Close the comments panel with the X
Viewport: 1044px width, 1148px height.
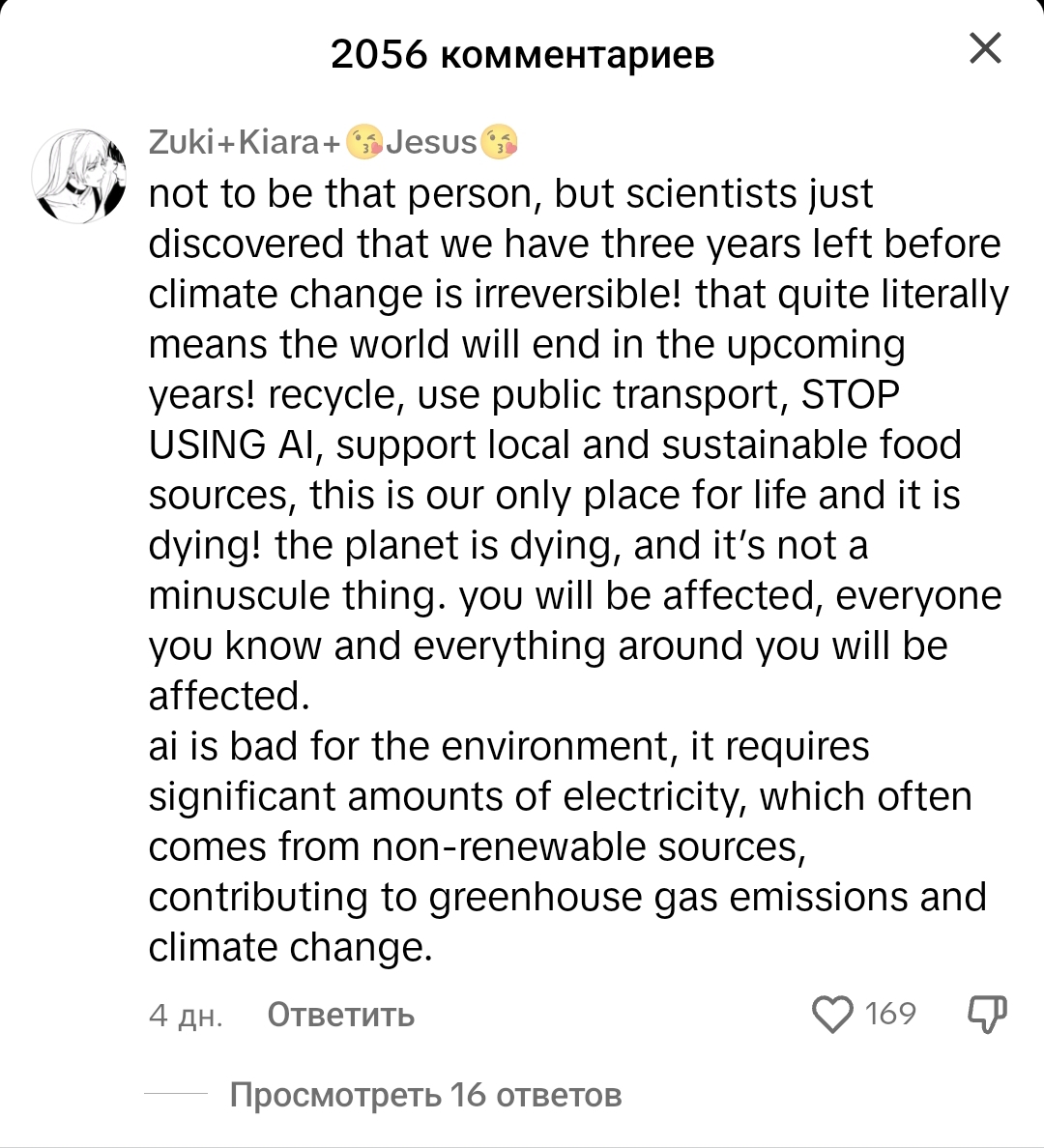click(985, 48)
